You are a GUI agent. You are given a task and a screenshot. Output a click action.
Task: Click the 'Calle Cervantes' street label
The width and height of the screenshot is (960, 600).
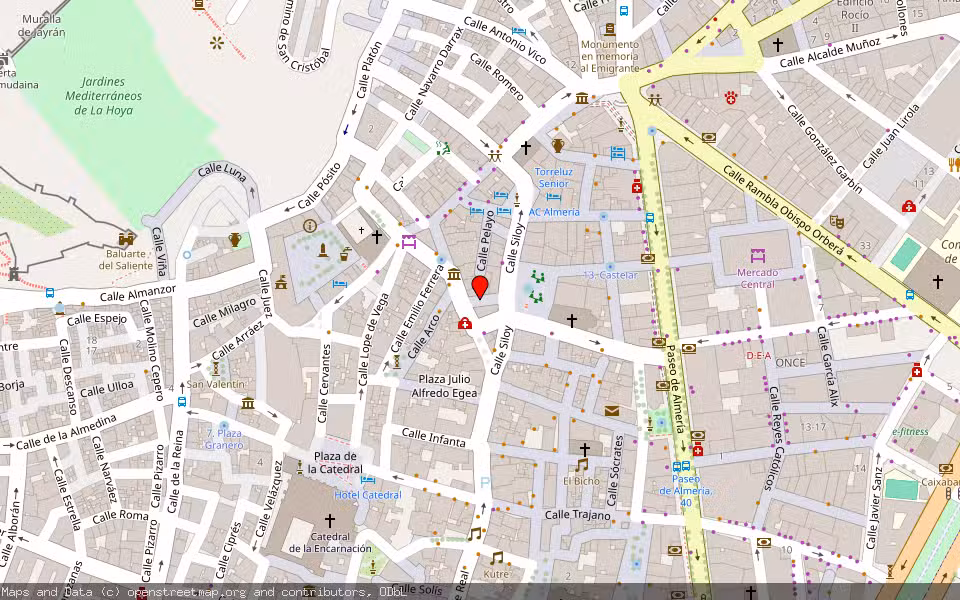324,383
